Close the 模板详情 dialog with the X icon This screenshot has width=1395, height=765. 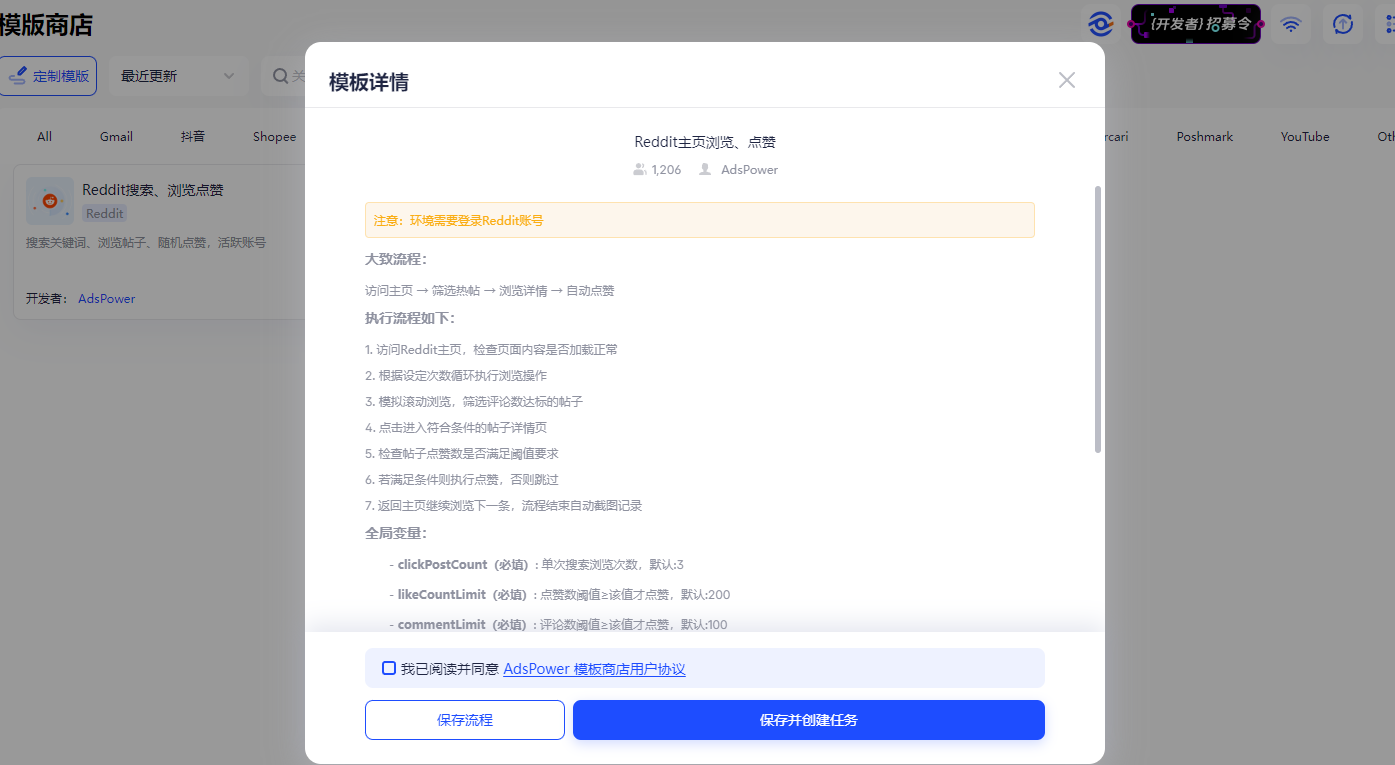point(1066,80)
